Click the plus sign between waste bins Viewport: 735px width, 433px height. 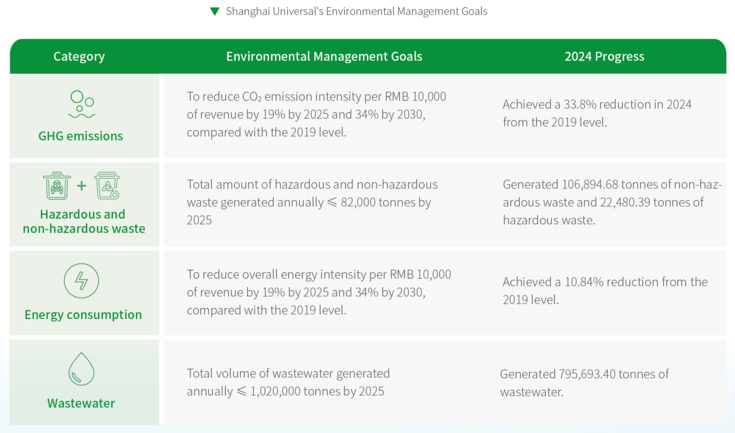pos(82,187)
